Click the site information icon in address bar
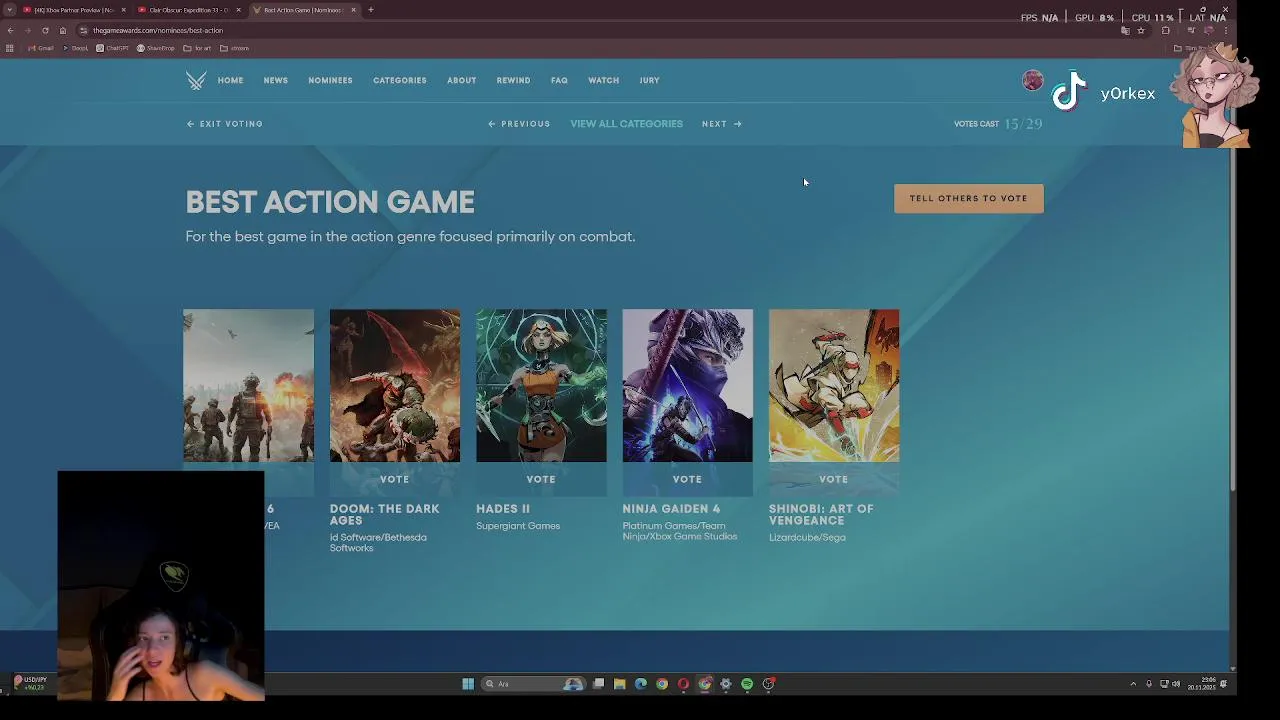The image size is (1280, 720). [x=84, y=30]
